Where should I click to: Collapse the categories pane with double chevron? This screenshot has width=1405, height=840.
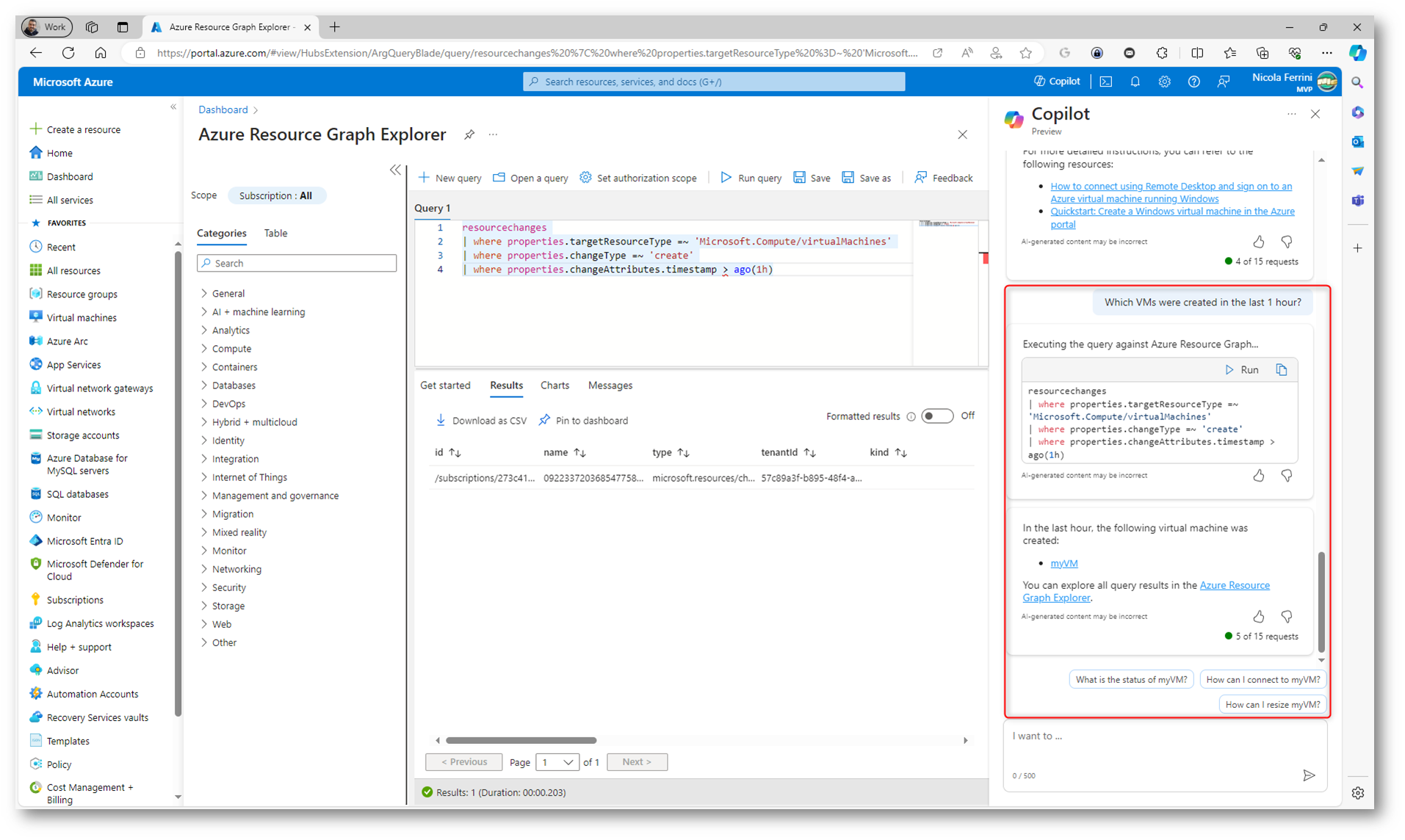tap(395, 170)
